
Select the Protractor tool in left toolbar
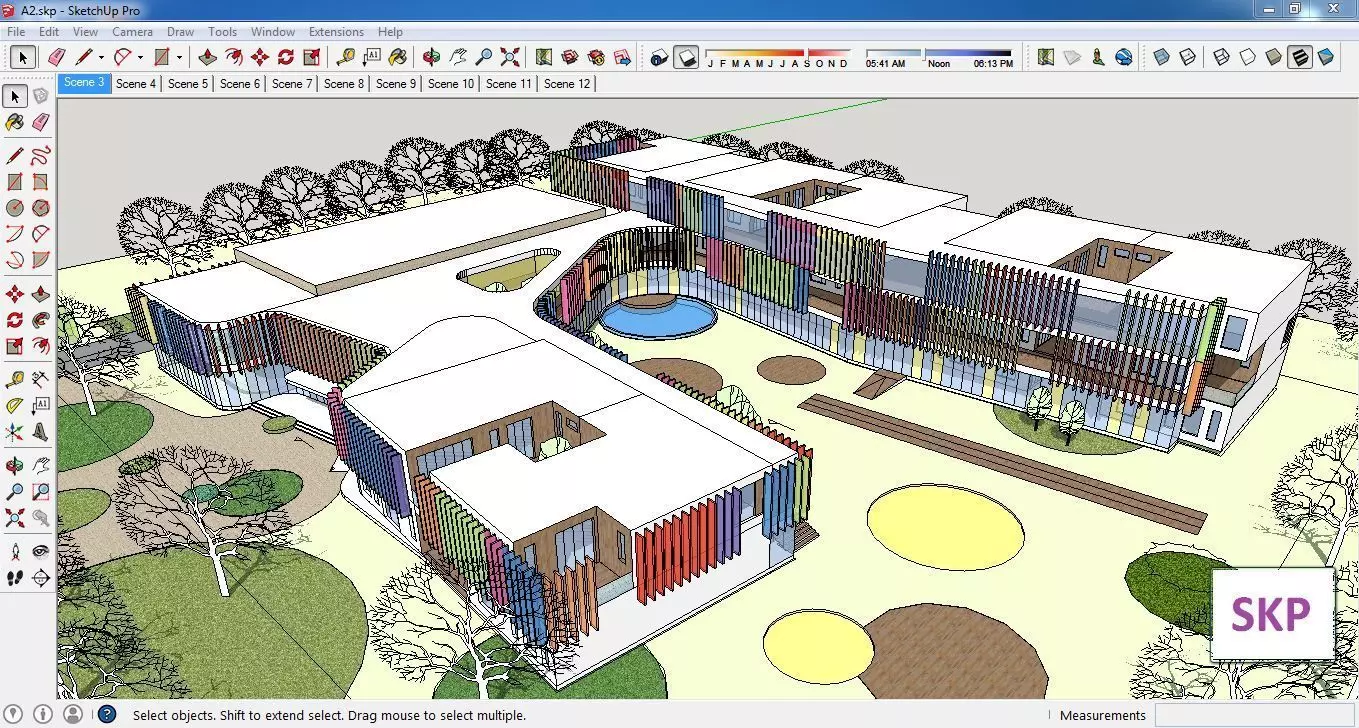pyautogui.click(x=14, y=406)
